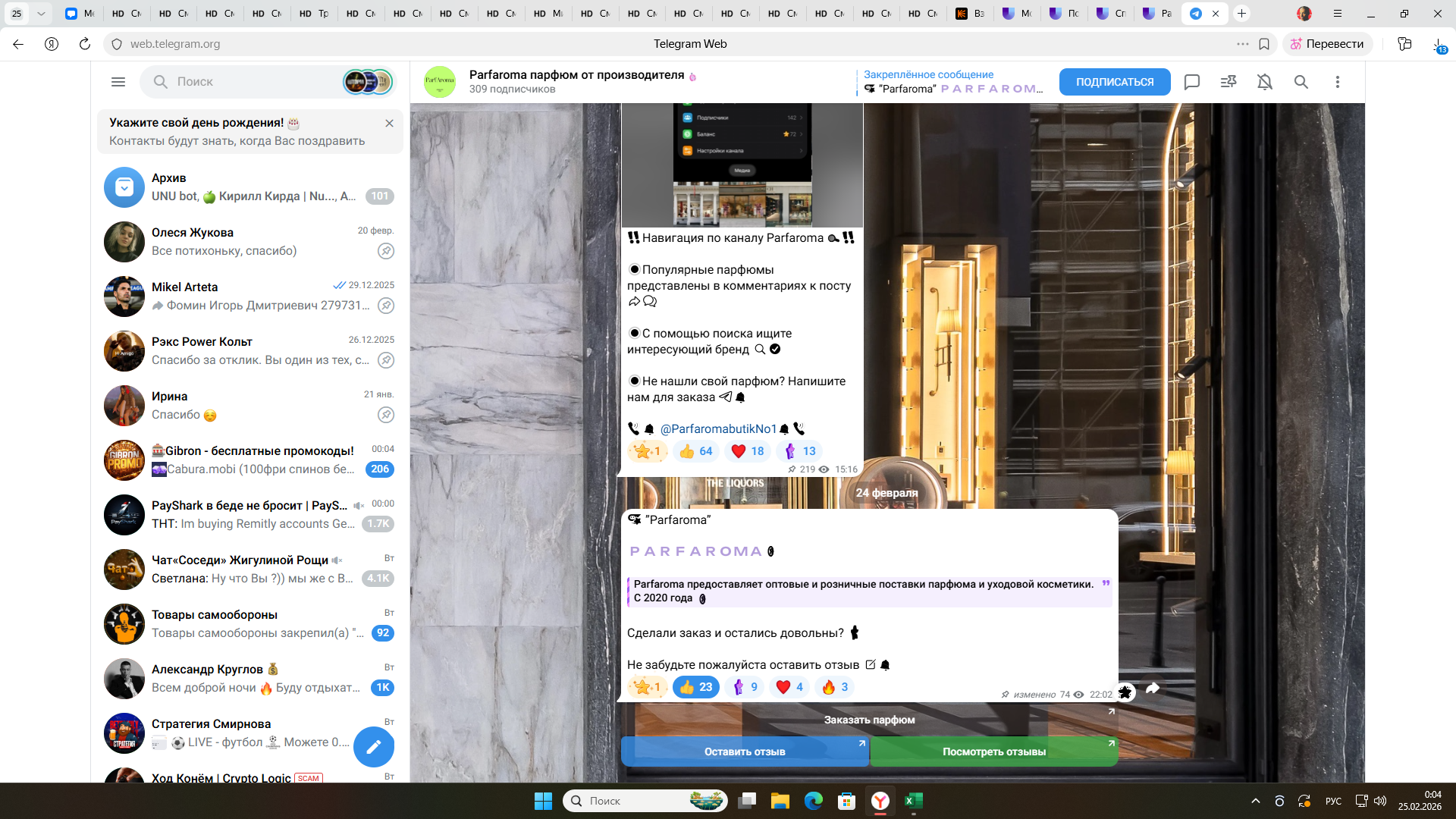
Task: Click the green Посмотреть отзывы button
Action: [993, 752]
